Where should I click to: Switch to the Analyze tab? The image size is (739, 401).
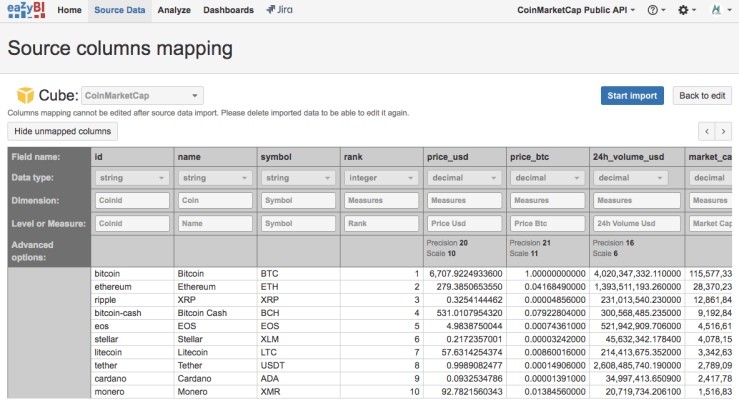click(x=174, y=10)
